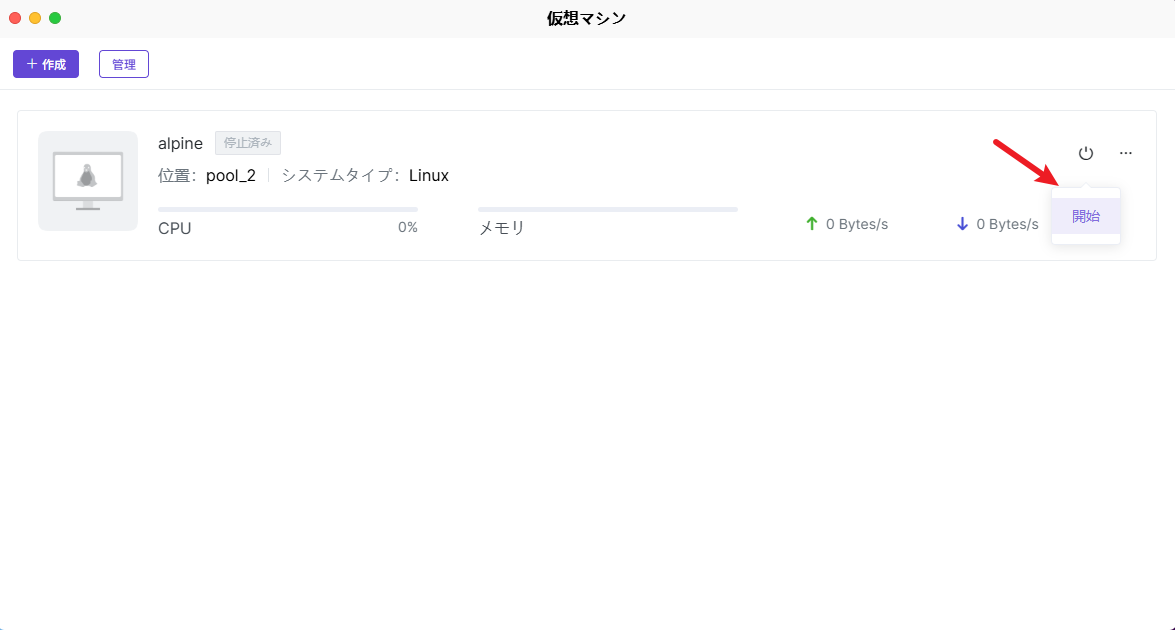
Task: Click the メモリ usage progress bar
Action: coord(608,209)
